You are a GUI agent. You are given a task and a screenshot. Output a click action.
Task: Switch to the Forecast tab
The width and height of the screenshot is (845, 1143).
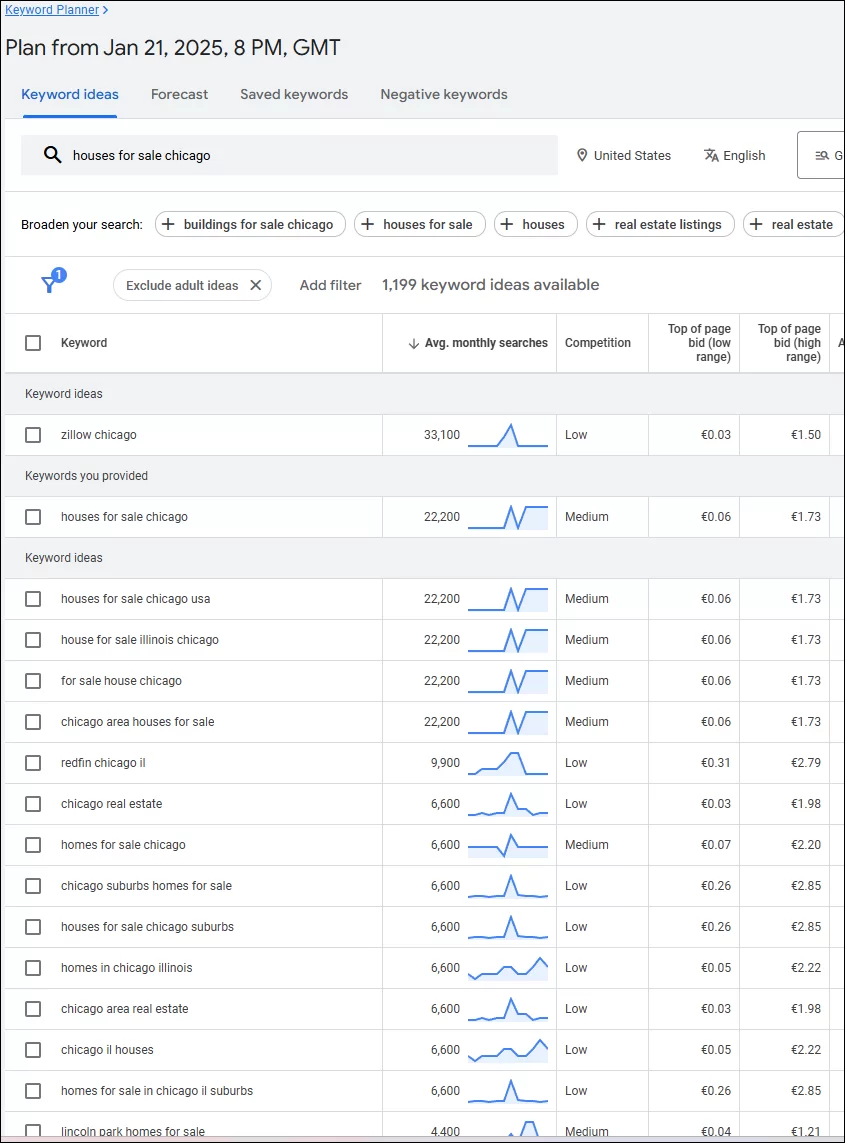coord(179,95)
